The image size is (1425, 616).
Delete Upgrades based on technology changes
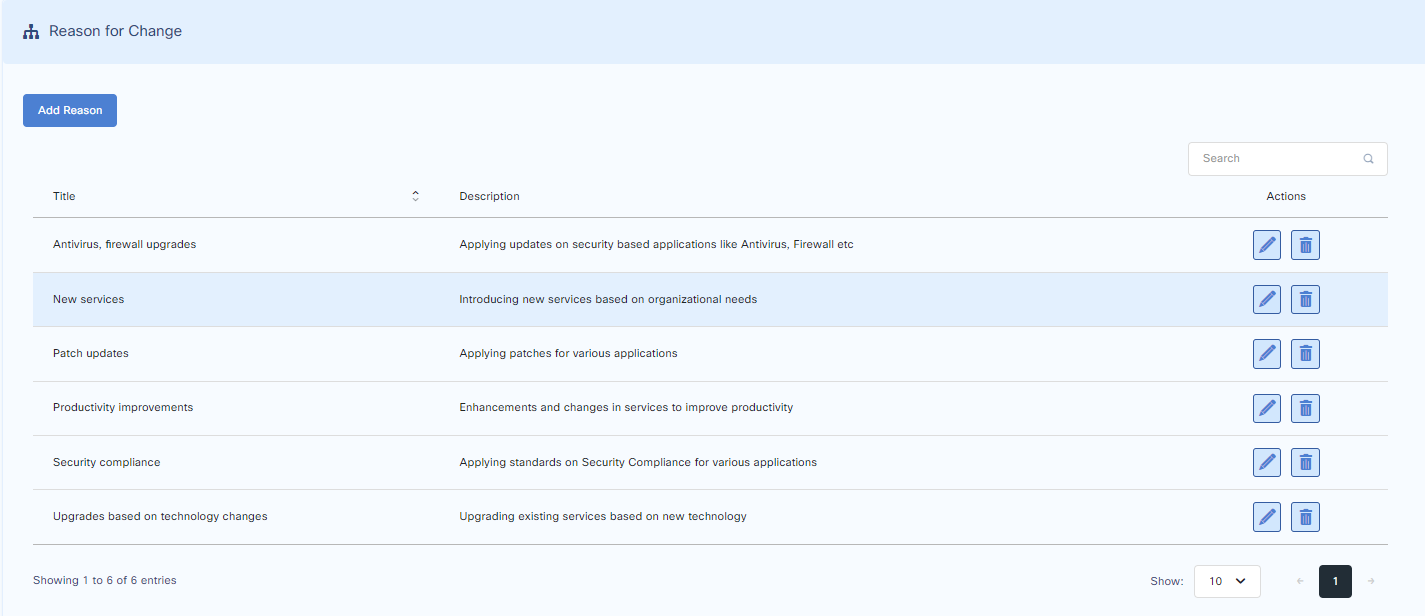tap(1305, 516)
